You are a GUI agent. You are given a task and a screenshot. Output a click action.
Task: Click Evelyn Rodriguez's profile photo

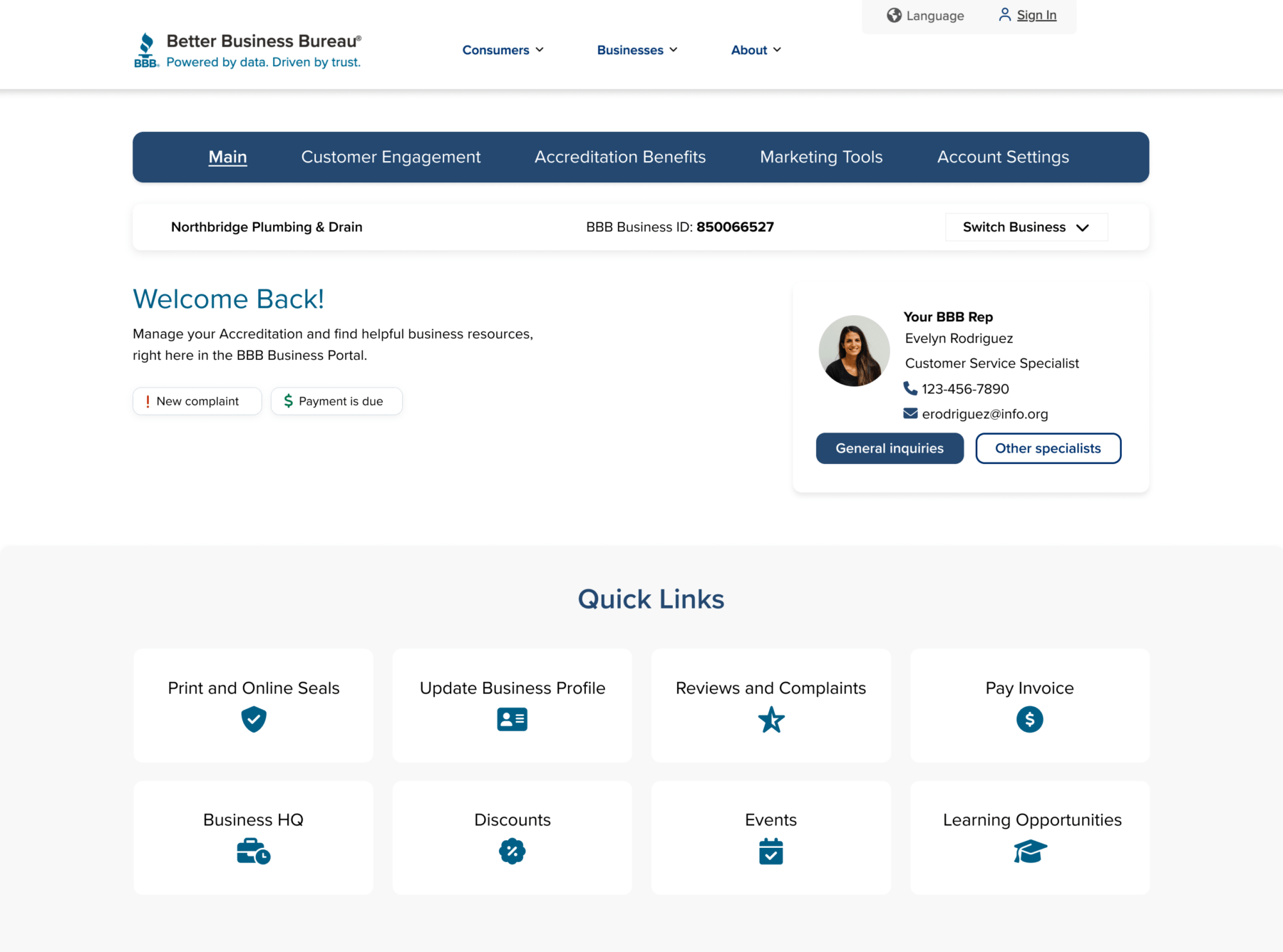[854, 351]
